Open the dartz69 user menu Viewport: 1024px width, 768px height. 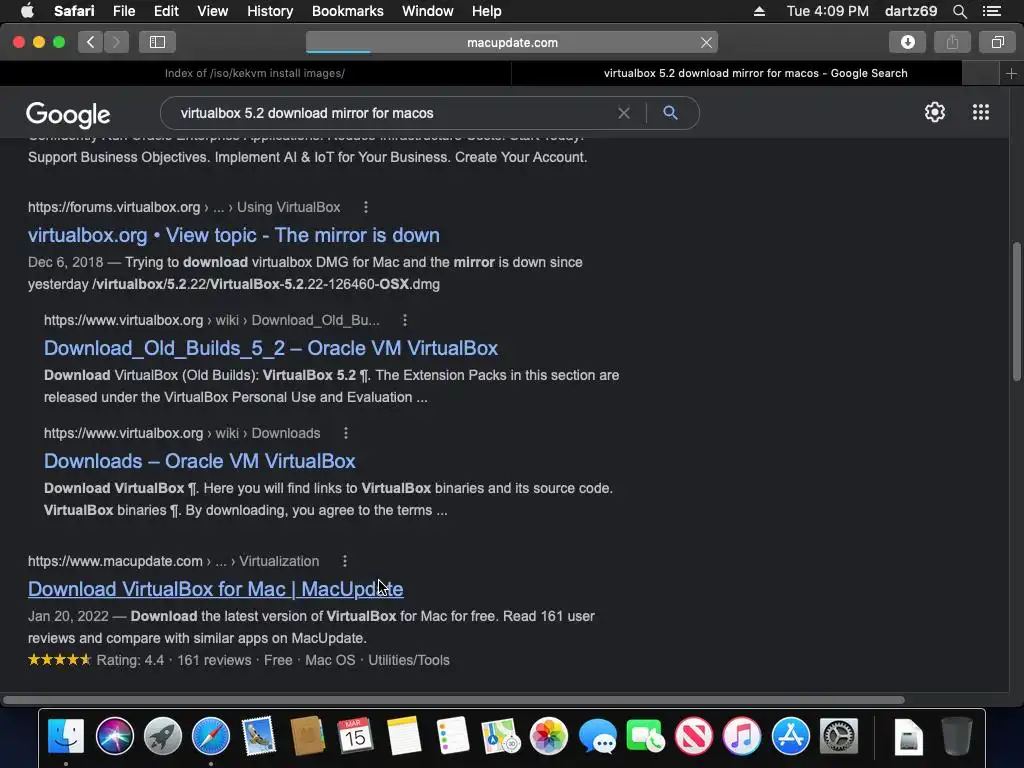click(910, 11)
